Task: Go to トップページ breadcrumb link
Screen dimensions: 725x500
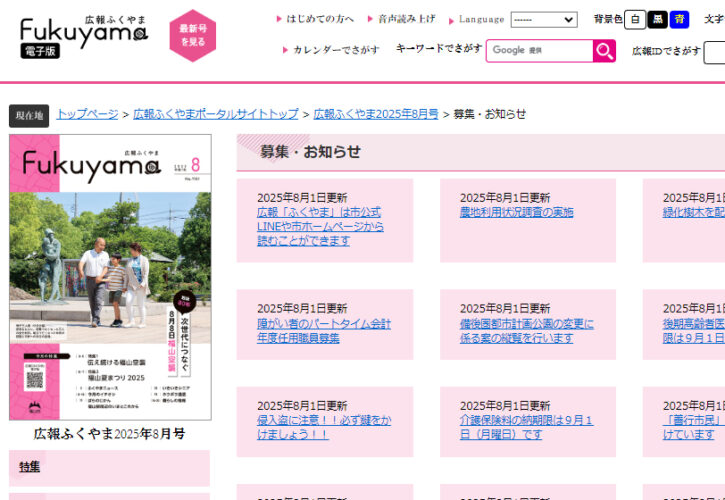Action: coord(87,114)
